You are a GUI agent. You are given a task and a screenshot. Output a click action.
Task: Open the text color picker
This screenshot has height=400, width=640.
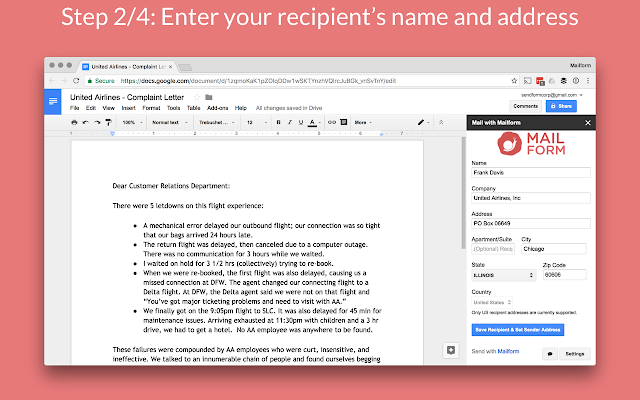pyautogui.click(x=312, y=122)
